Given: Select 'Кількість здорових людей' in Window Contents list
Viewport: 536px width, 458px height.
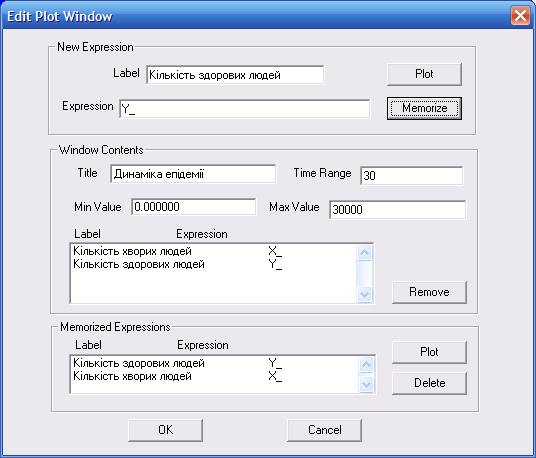Looking at the screenshot, I should point(139,264).
